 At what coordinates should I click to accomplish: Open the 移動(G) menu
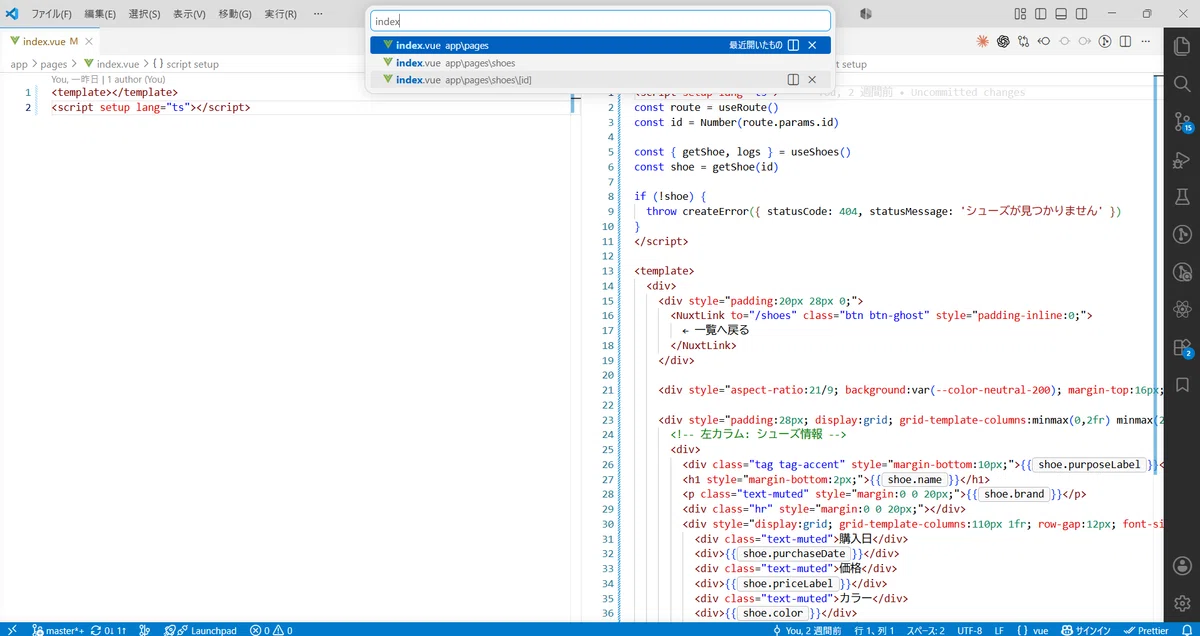[235, 14]
